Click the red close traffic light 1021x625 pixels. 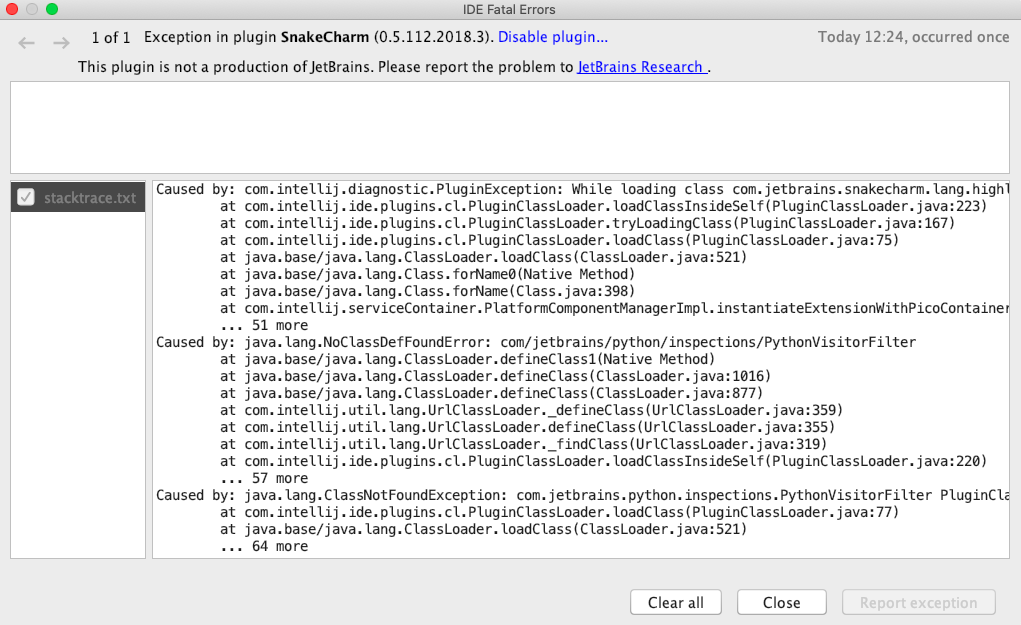tap(11, 9)
